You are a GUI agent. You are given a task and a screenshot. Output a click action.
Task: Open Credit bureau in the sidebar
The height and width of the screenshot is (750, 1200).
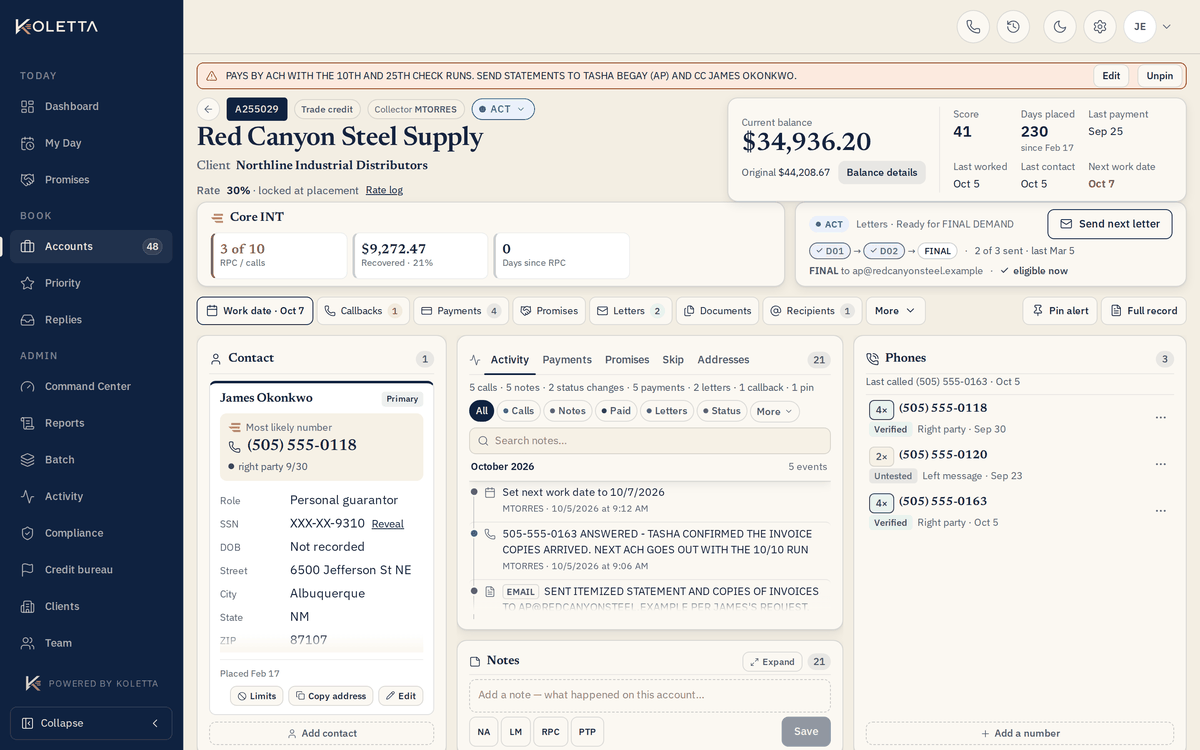tap(91, 570)
